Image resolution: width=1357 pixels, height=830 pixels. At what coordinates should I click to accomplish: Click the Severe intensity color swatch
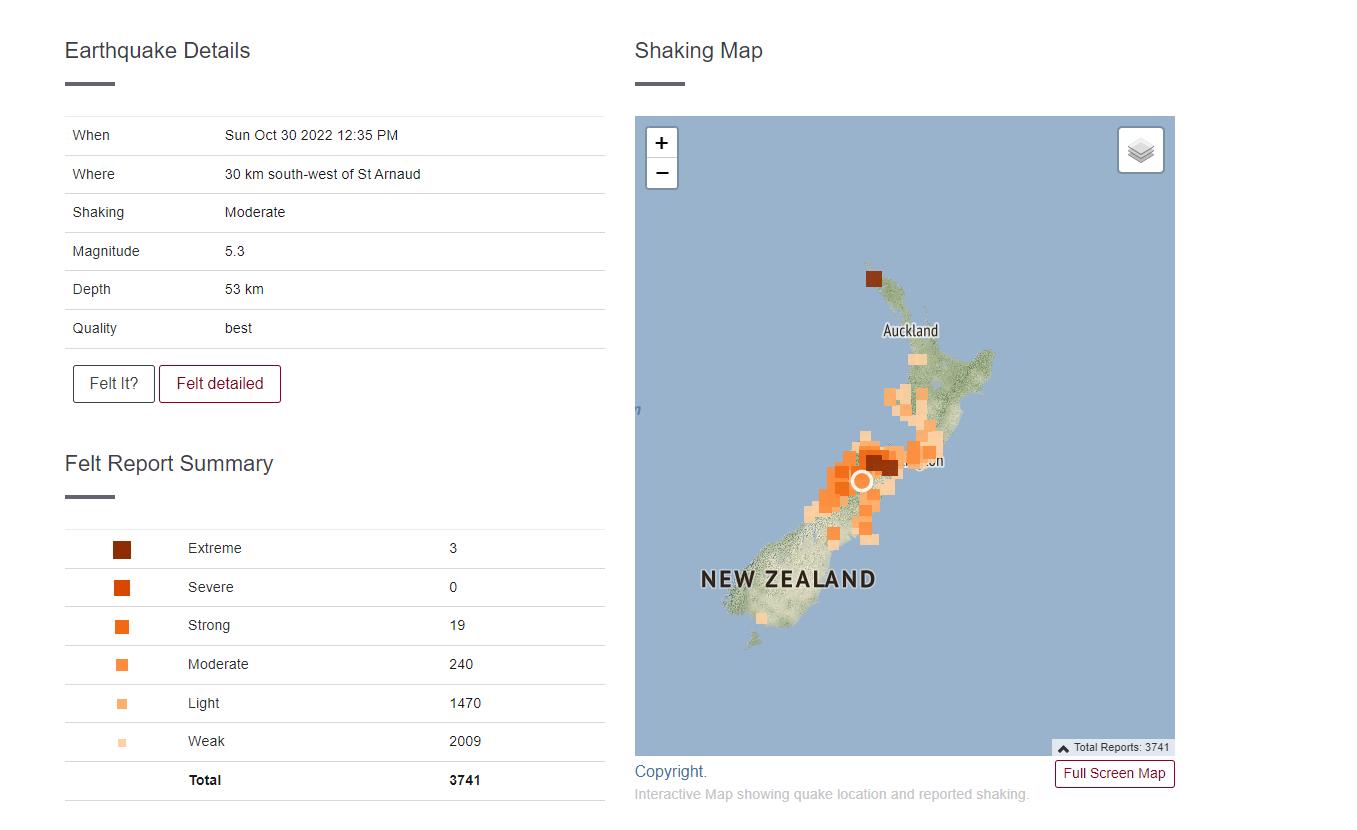click(x=122, y=588)
